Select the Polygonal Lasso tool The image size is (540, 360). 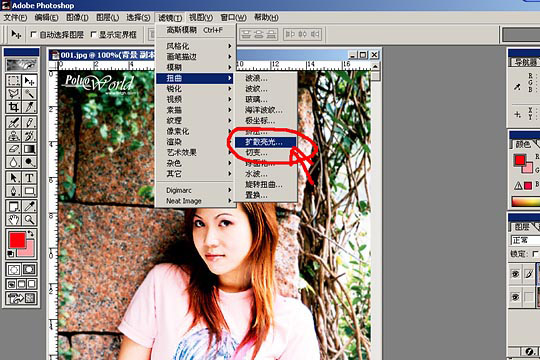click(13, 94)
